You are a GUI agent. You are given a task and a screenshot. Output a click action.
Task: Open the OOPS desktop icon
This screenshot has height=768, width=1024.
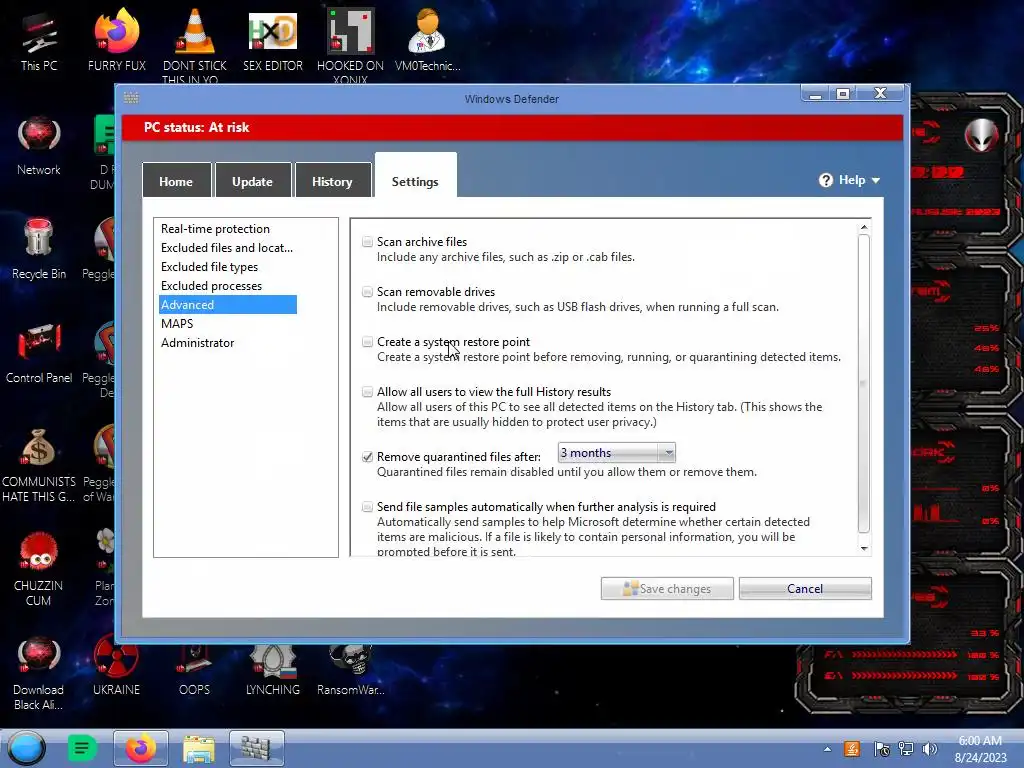[x=195, y=669]
